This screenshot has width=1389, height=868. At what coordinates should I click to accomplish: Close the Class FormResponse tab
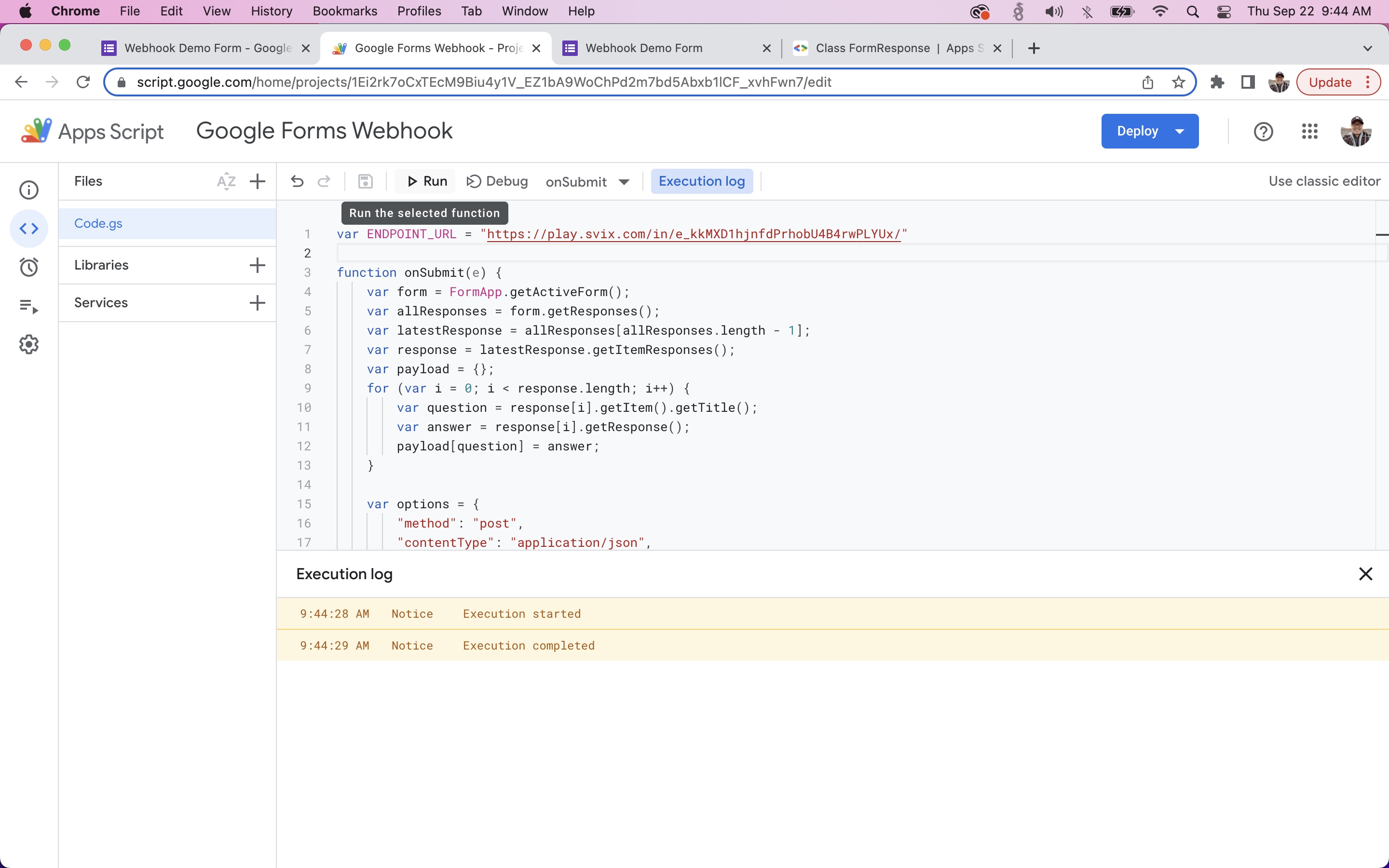[x=997, y=48]
